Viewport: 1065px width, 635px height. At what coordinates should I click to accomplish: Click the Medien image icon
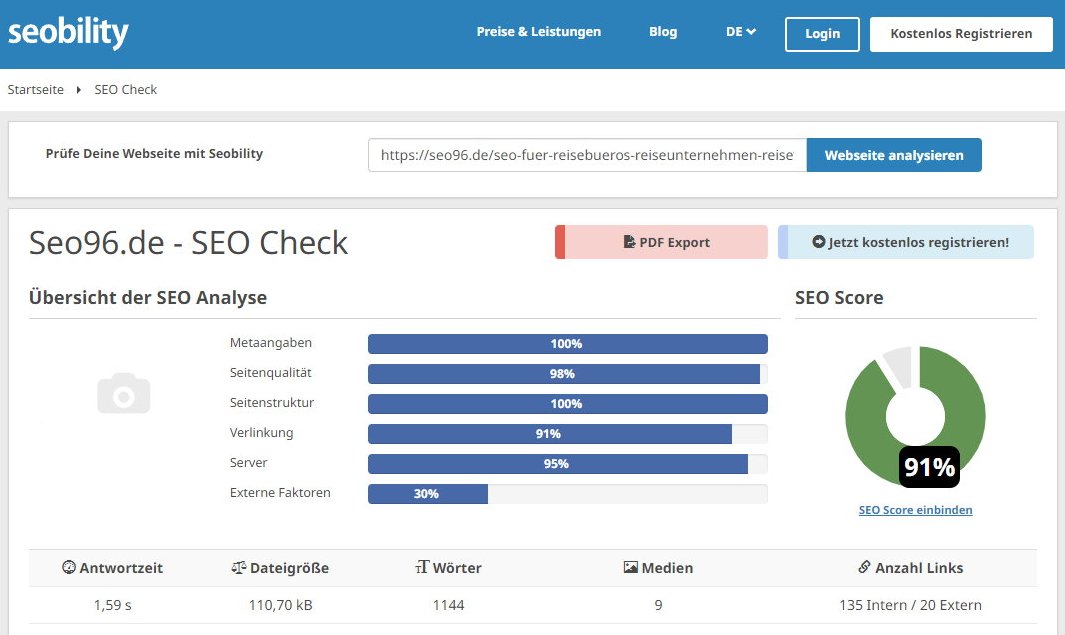(630, 567)
